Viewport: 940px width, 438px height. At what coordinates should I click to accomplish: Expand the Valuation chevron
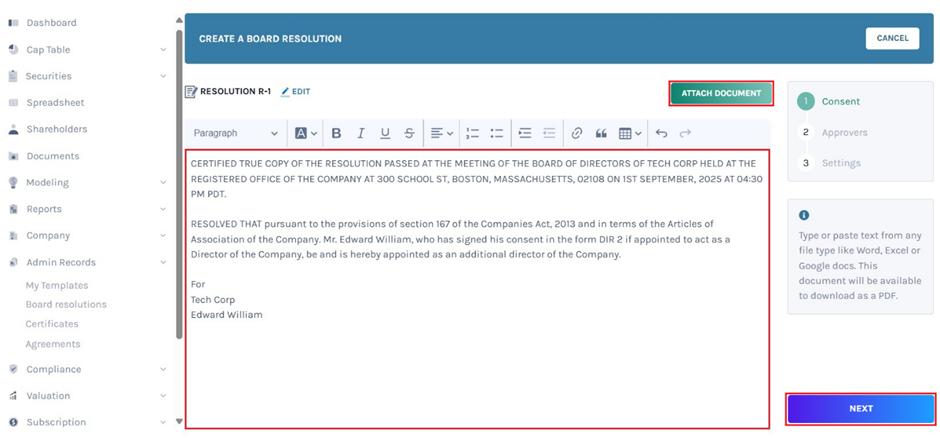click(x=163, y=395)
